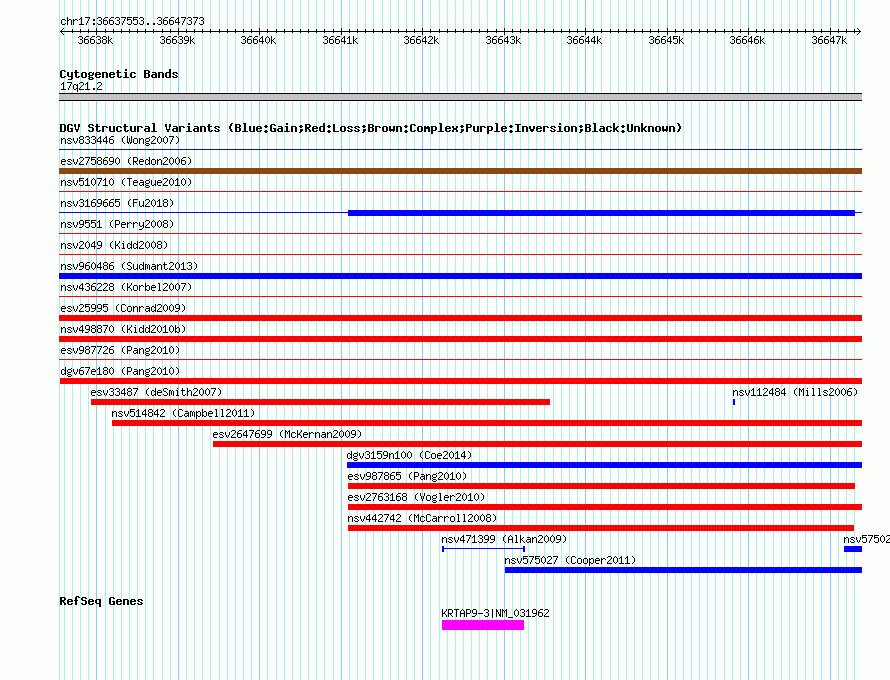Open the dgv67e180 (Pang2010) label

coord(120,371)
